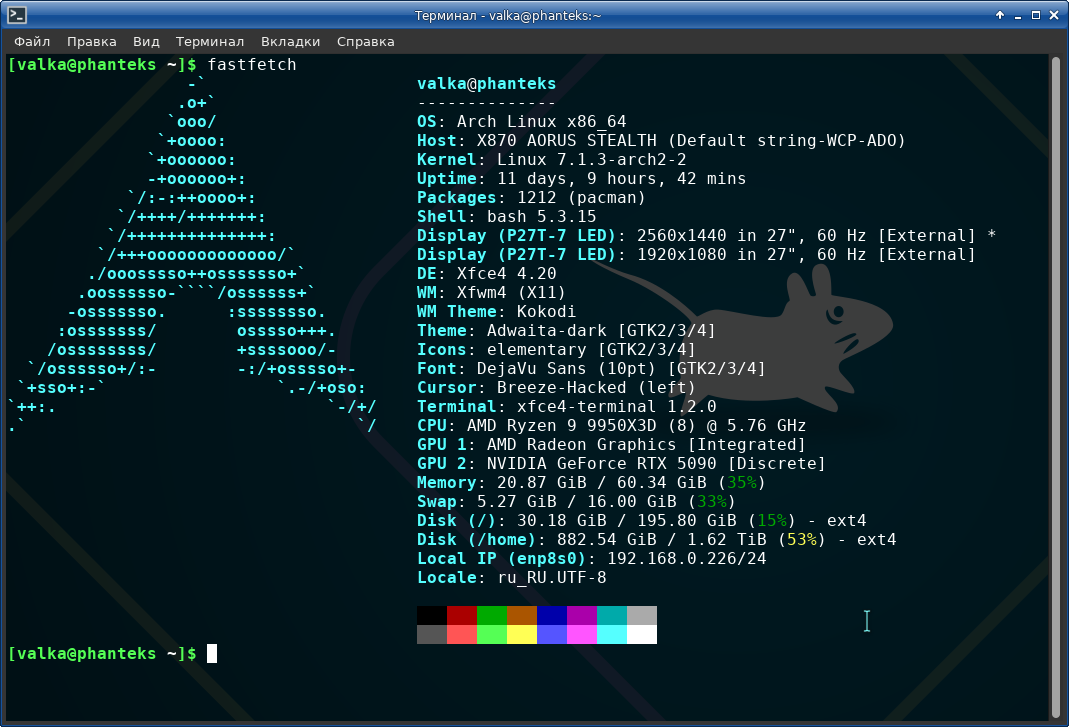The image size is (1069, 727).
Task: Click the 'valka@phanteks' header in fastfetch output
Action: click(x=487, y=84)
